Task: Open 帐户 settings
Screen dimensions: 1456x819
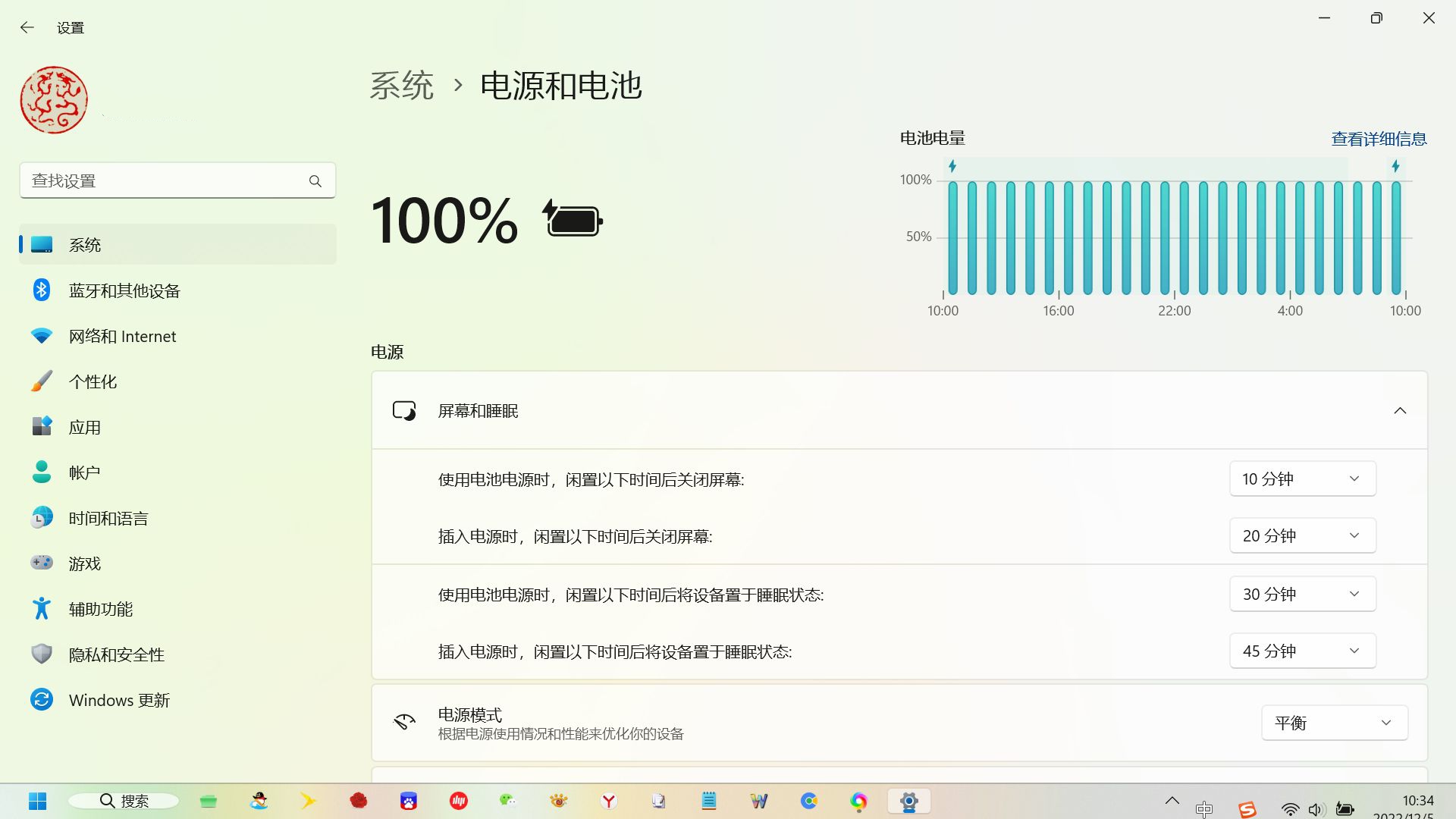Action: 83,472
